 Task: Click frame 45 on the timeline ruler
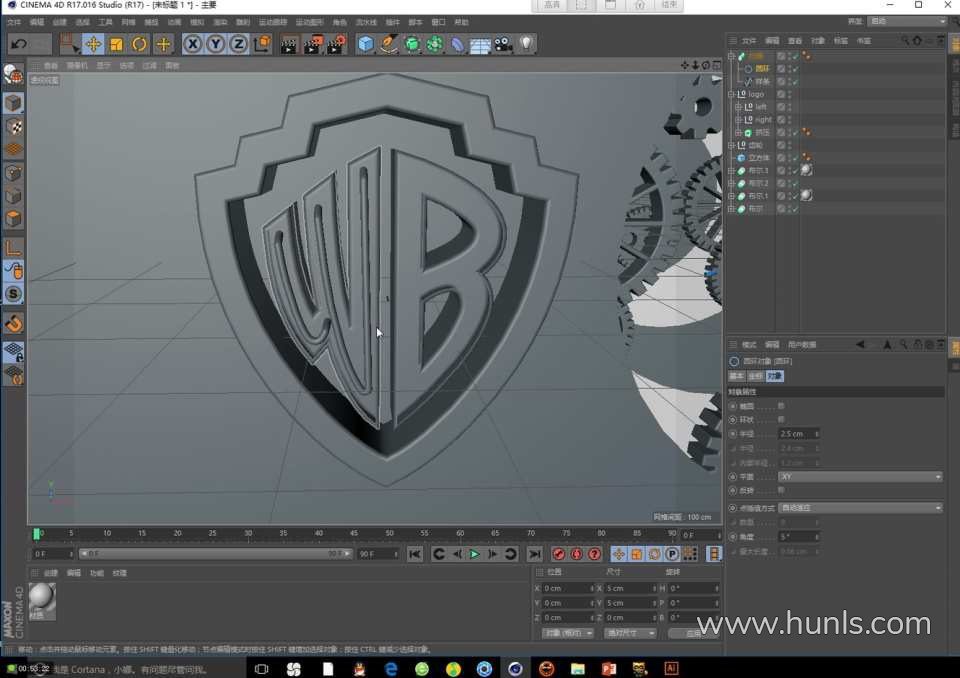point(354,533)
